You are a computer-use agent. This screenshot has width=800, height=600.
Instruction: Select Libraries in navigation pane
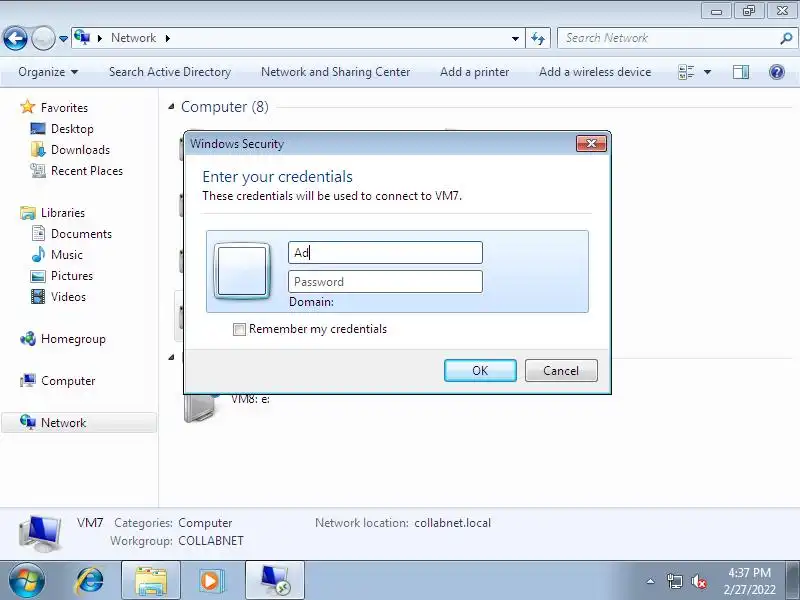click(53, 212)
